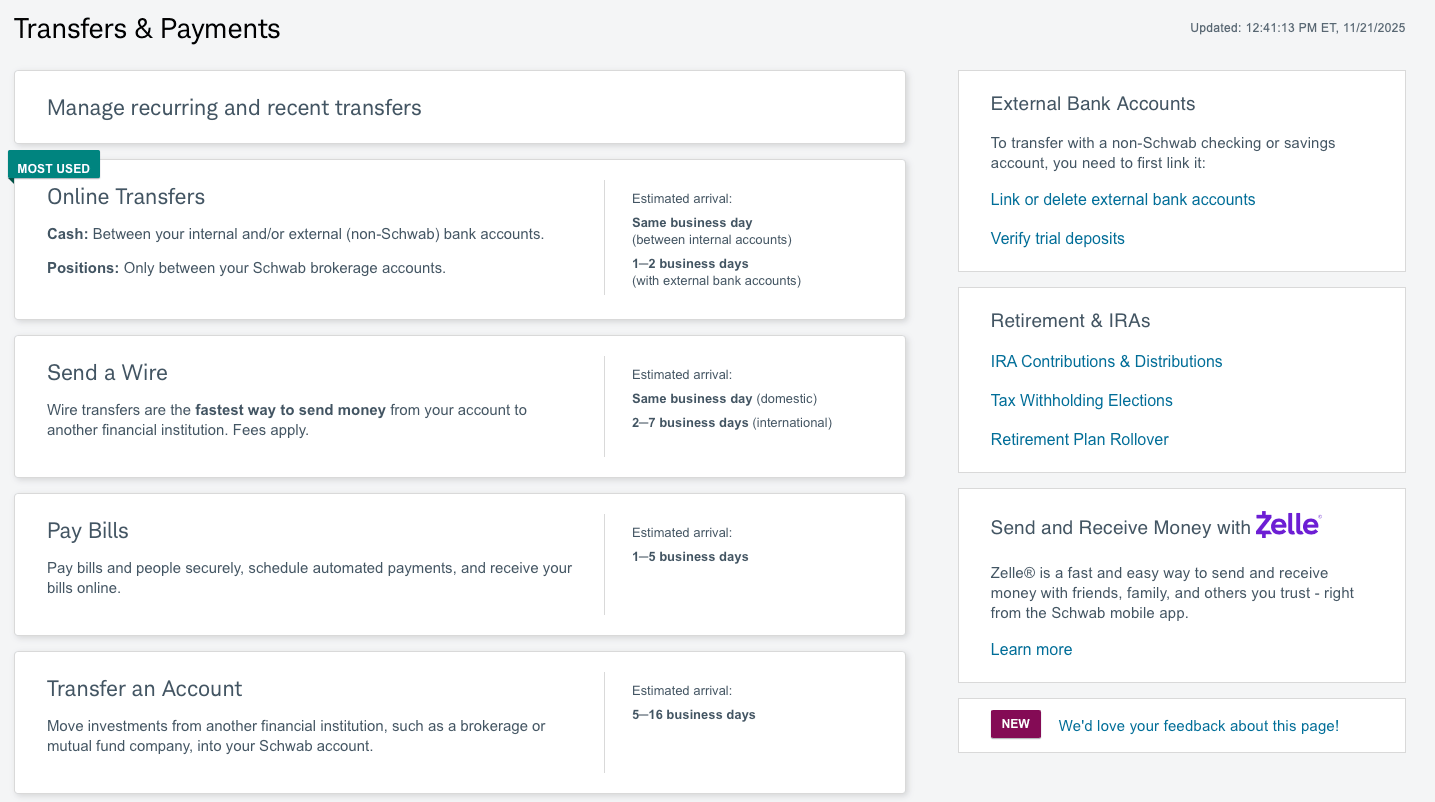The height and width of the screenshot is (802, 1435).
Task: Click the Updated timestamp text
Action: [x=1297, y=28]
